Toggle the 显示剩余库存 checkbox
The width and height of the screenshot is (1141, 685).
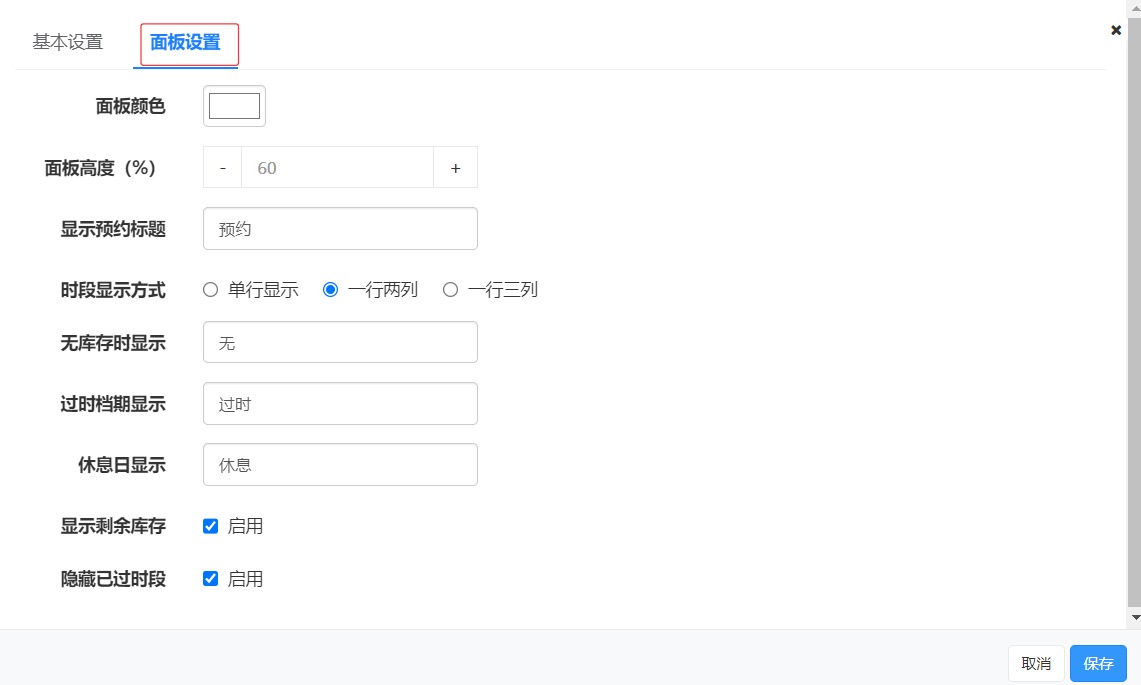coord(210,526)
